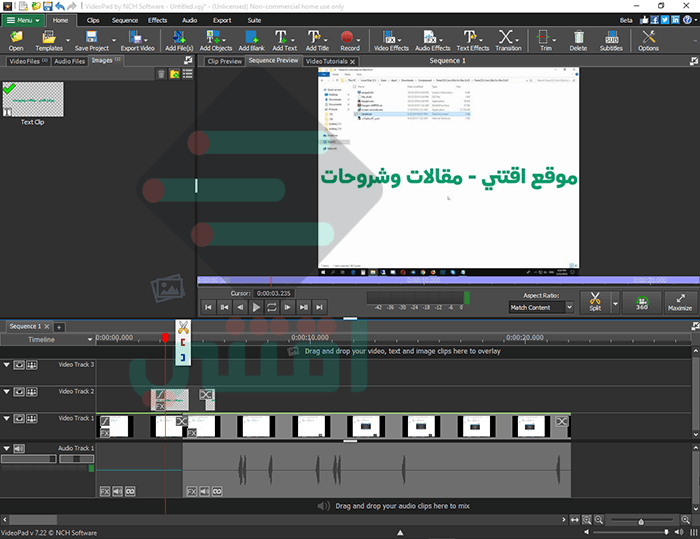
Task: Add a new sequence tab with plus
Action: point(59,327)
